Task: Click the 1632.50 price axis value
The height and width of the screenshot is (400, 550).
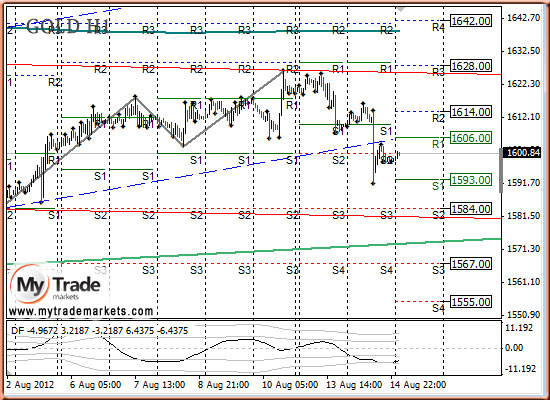Action: pos(523,51)
